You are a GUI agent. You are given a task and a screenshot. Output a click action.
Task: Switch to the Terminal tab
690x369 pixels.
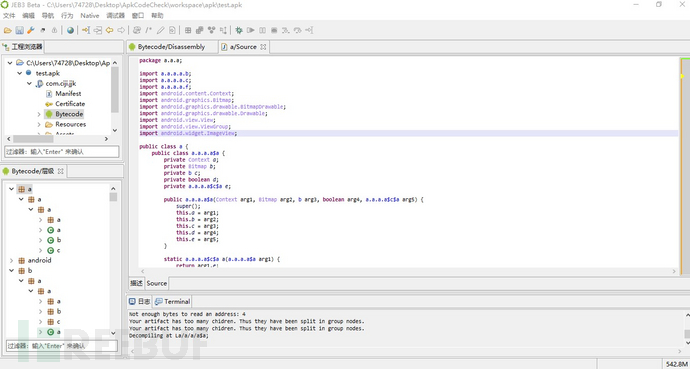[172, 301]
